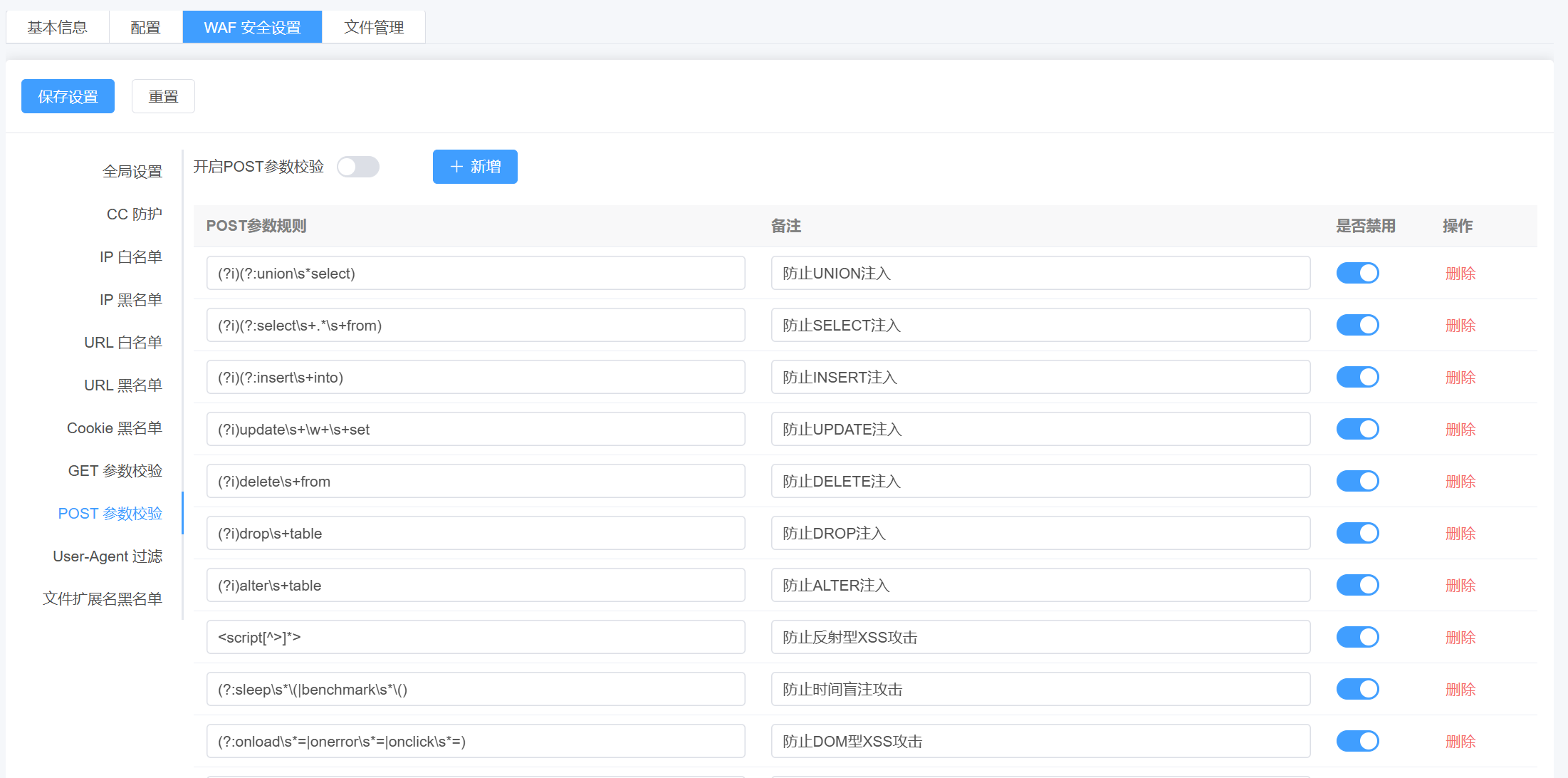Go to CC 防护 settings
Screen dimensions: 1568x778
135,214
